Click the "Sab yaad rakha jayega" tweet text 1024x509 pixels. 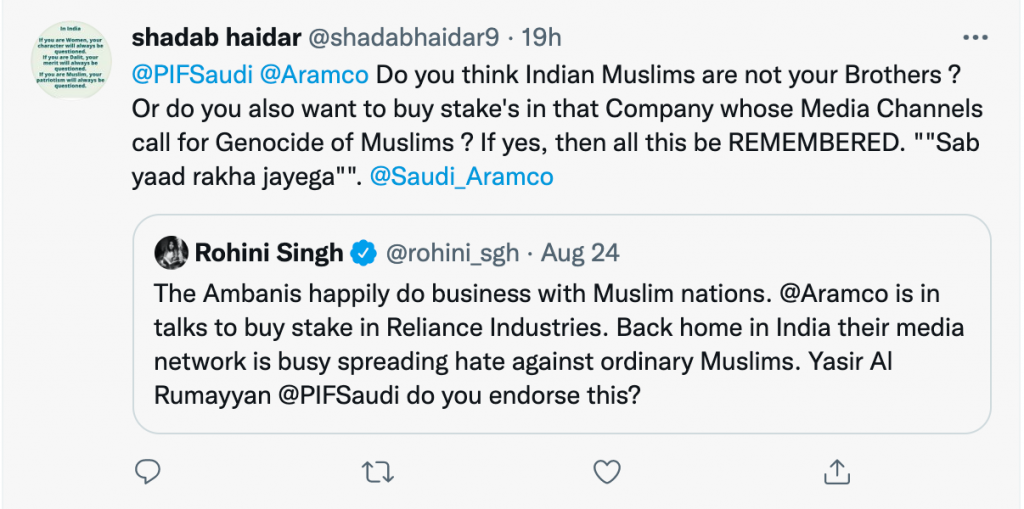(x=250, y=177)
